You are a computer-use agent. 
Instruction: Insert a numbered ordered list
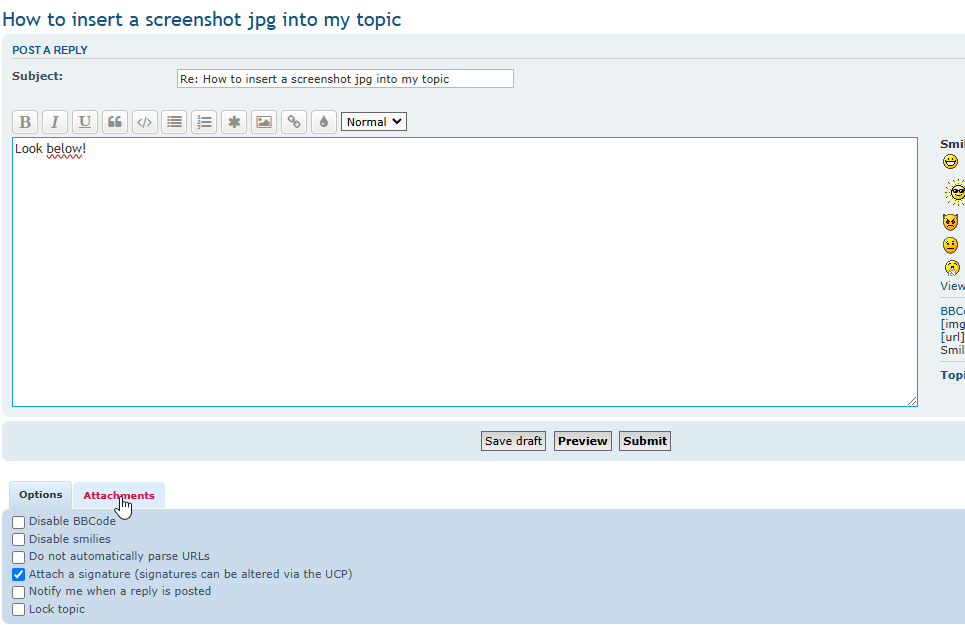[x=205, y=122]
